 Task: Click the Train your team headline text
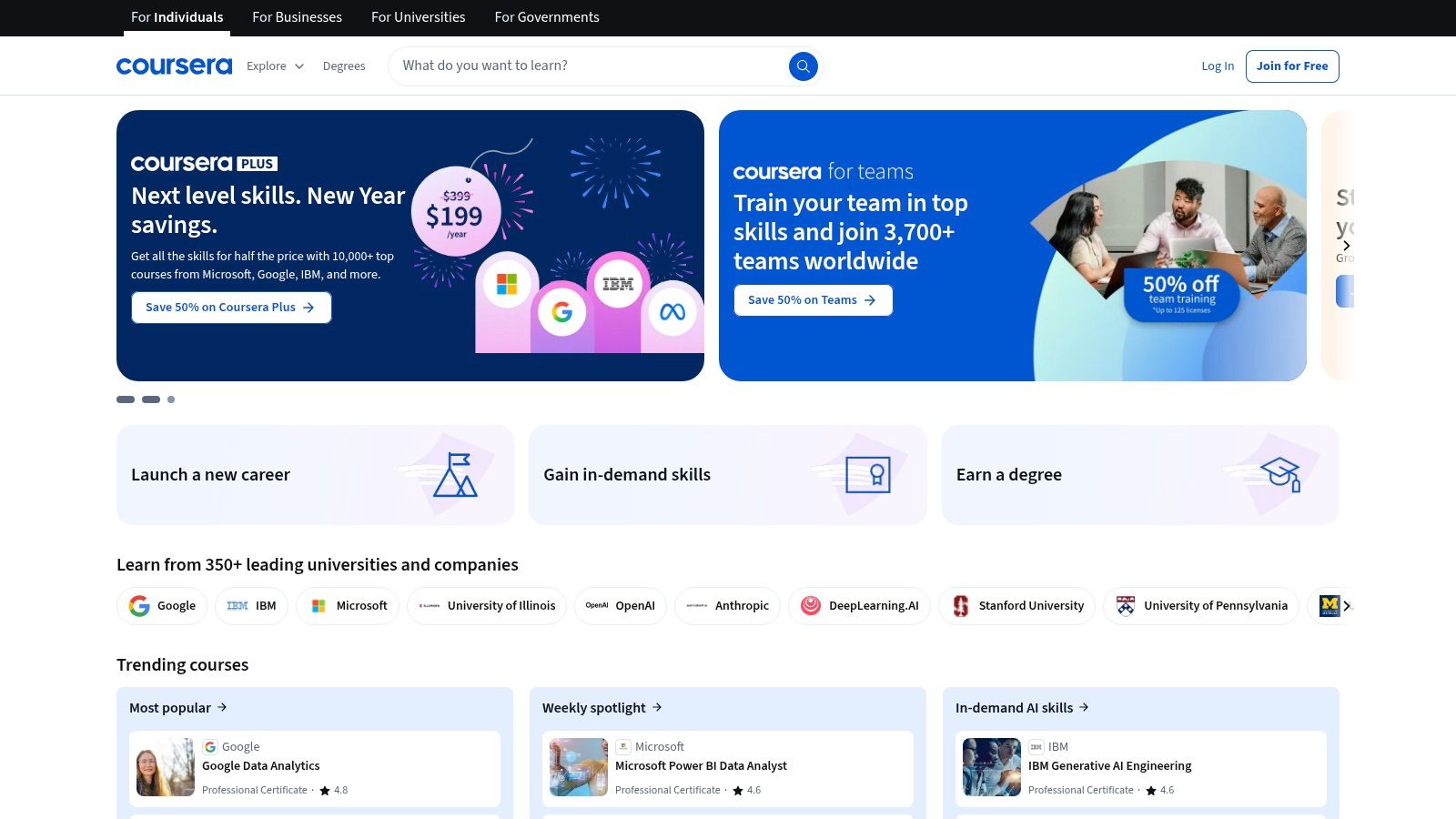coord(851,232)
